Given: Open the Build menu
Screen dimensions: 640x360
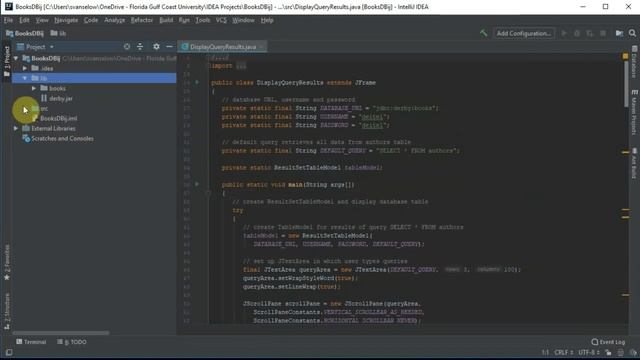Looking at the screenshot, I should [166, 20].
